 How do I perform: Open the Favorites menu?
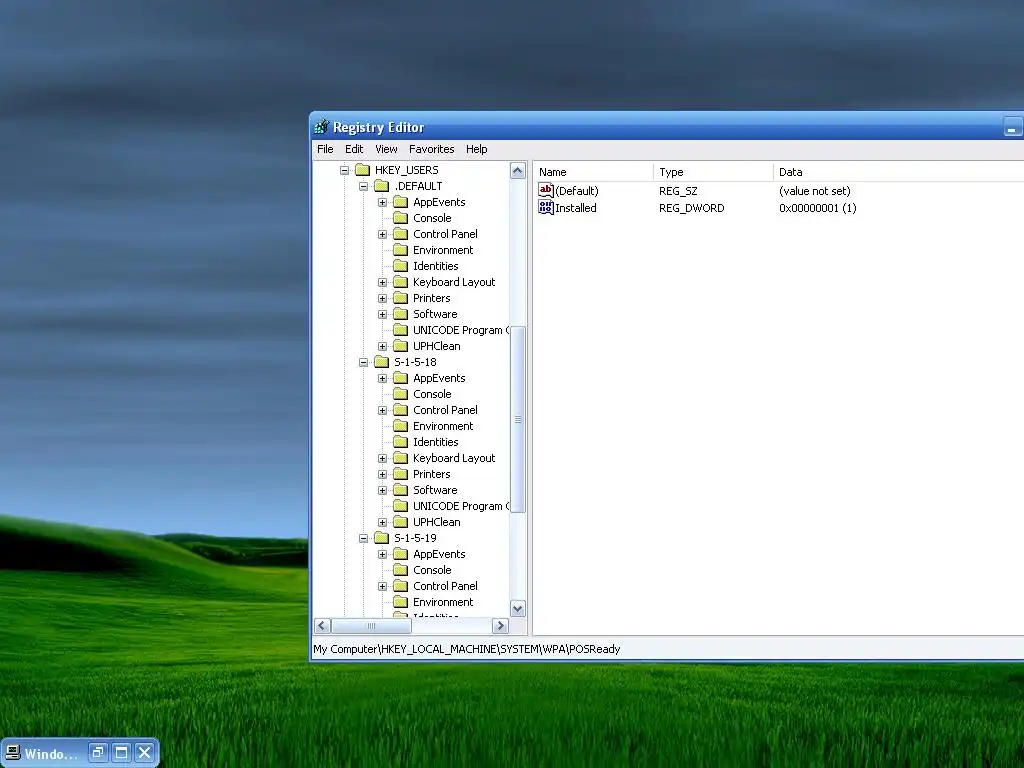pos(431,149)
